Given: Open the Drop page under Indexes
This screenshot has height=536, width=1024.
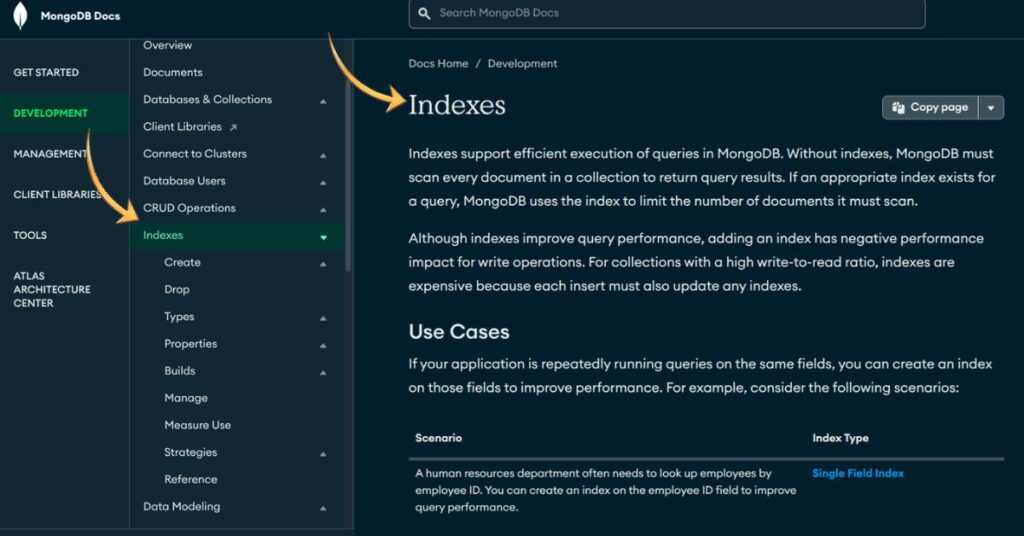Looking at the screenshot, I should (x=177, y=290).
